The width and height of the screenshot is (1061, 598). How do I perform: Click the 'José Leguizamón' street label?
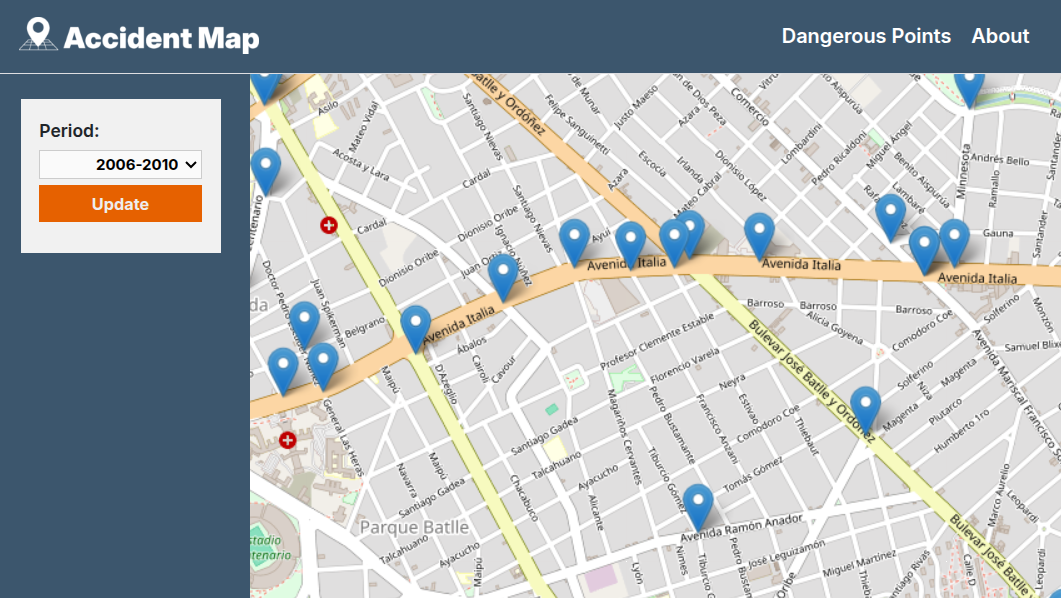787,553
